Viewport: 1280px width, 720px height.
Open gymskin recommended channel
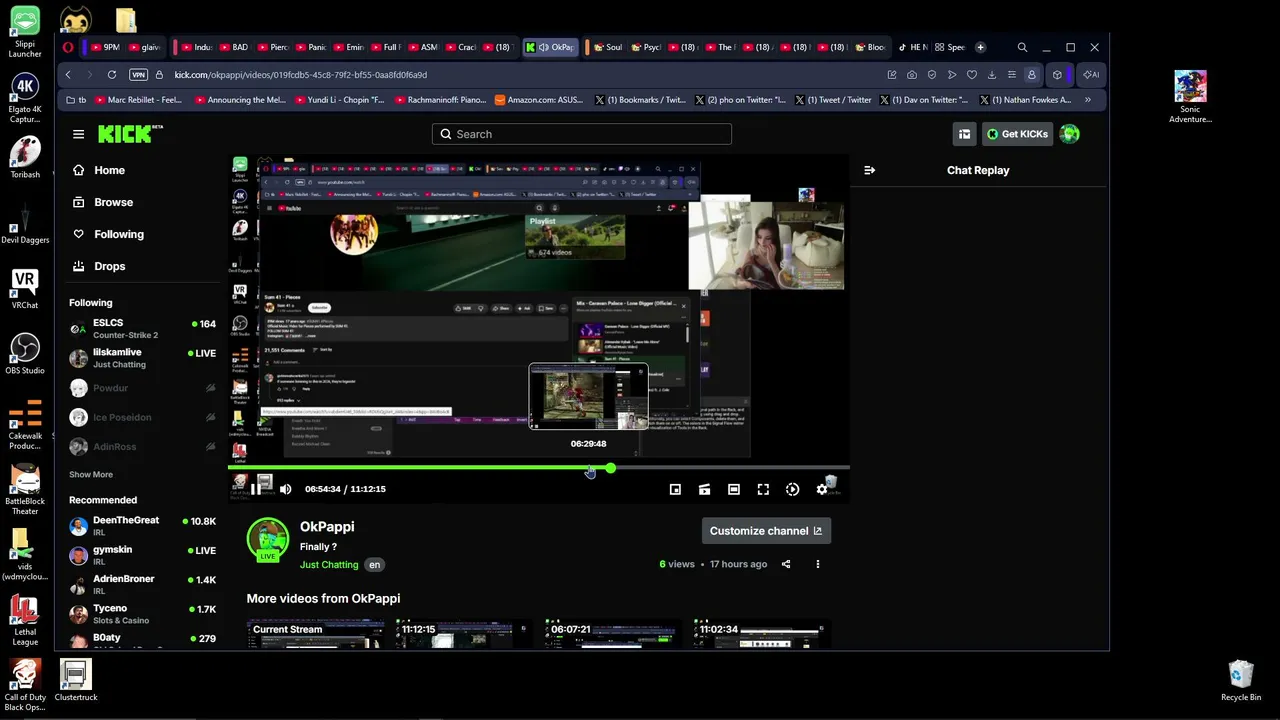pyautogui.click(x=142, y=555)
